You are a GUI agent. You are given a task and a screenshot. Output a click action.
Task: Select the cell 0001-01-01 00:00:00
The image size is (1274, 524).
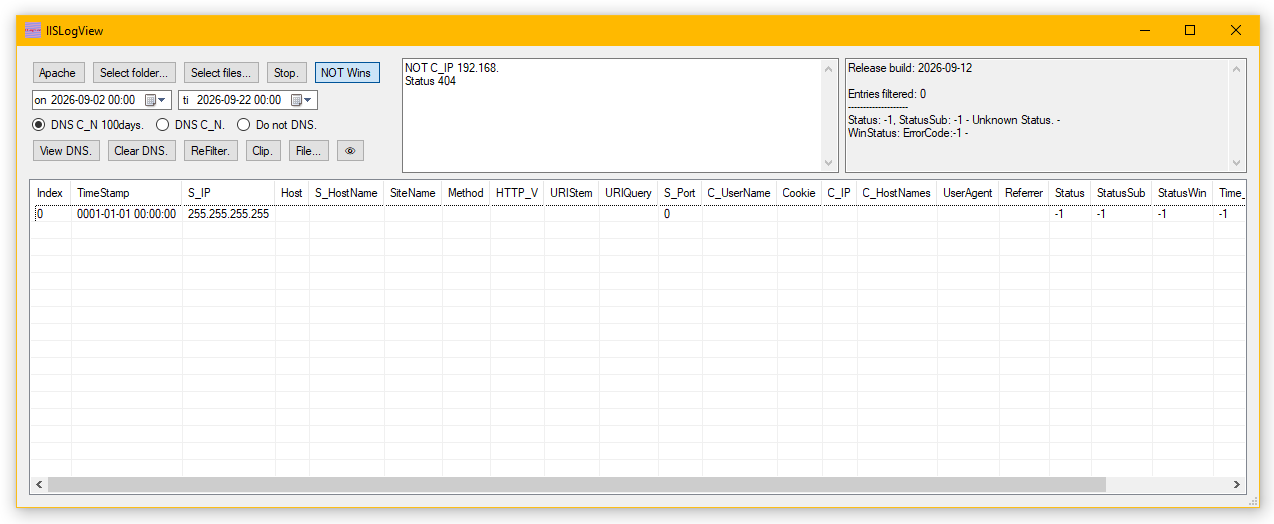(127, 214)
